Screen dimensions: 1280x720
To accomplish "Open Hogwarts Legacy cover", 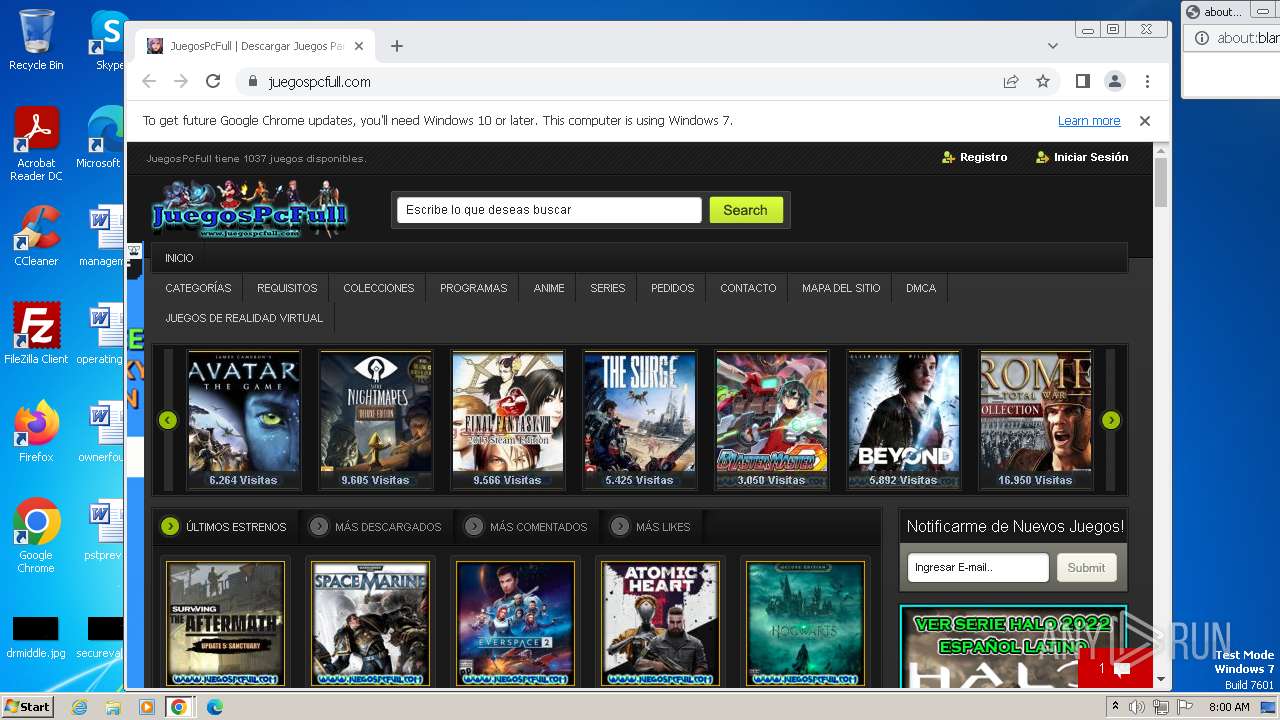I will tap(806, 624).
